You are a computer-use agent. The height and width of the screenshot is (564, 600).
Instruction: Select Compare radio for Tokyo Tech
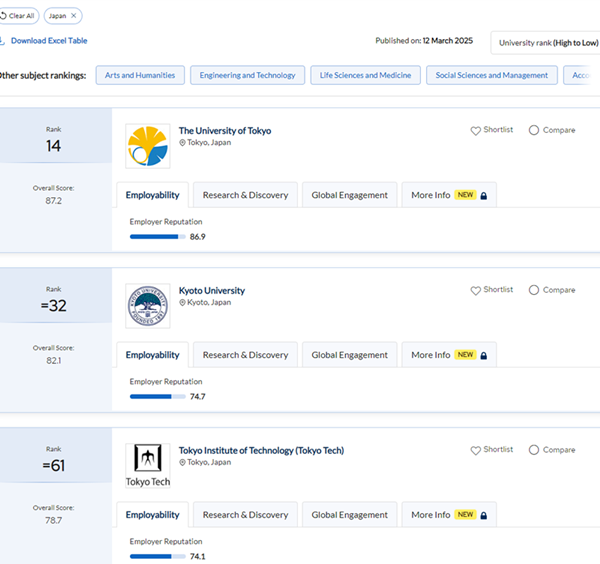point(534,450)
